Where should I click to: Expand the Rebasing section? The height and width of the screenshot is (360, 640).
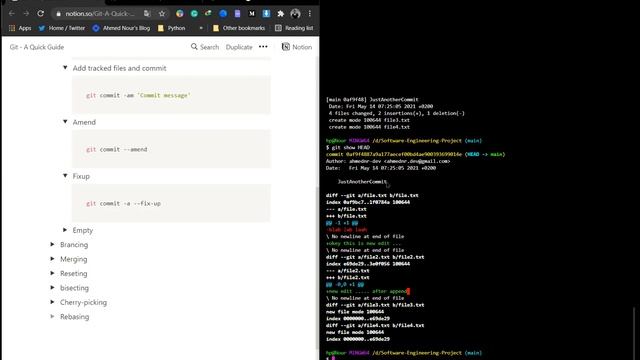52,316
